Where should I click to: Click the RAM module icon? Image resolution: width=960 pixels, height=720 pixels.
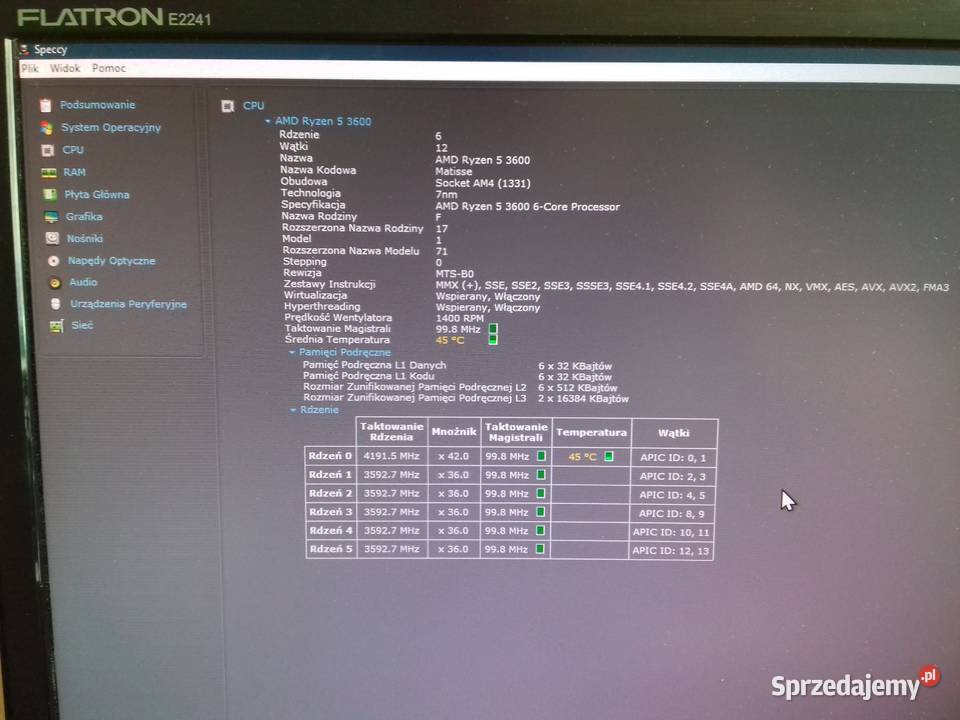click(x=49, y=173)
